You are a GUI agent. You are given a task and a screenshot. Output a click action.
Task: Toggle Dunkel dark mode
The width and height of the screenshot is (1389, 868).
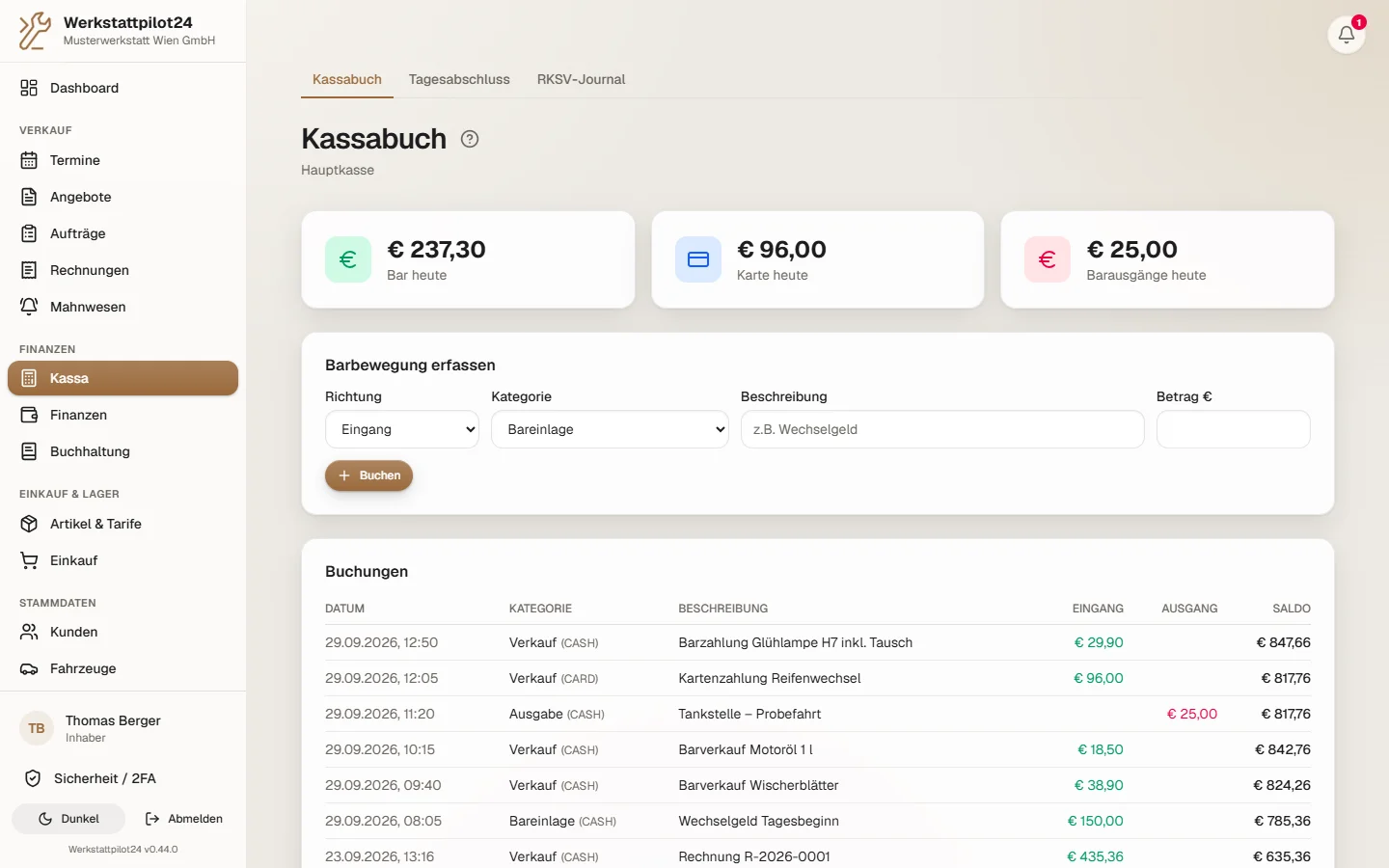coord(68,819)
